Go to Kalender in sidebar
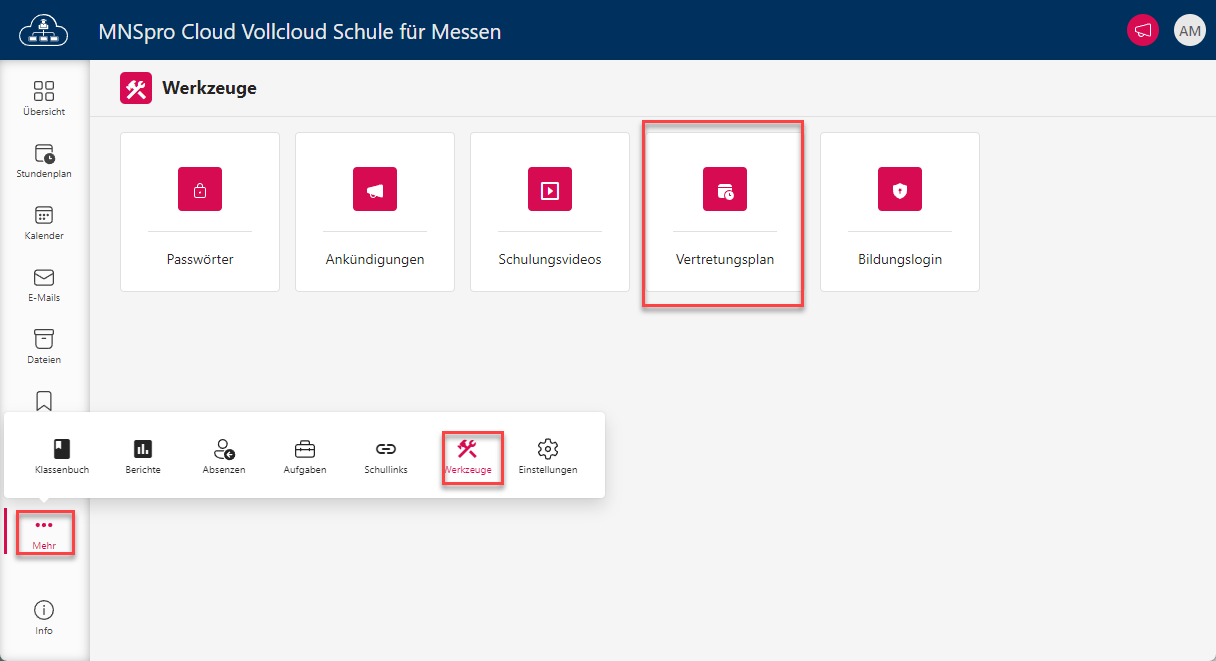 (x=44, y=222)
